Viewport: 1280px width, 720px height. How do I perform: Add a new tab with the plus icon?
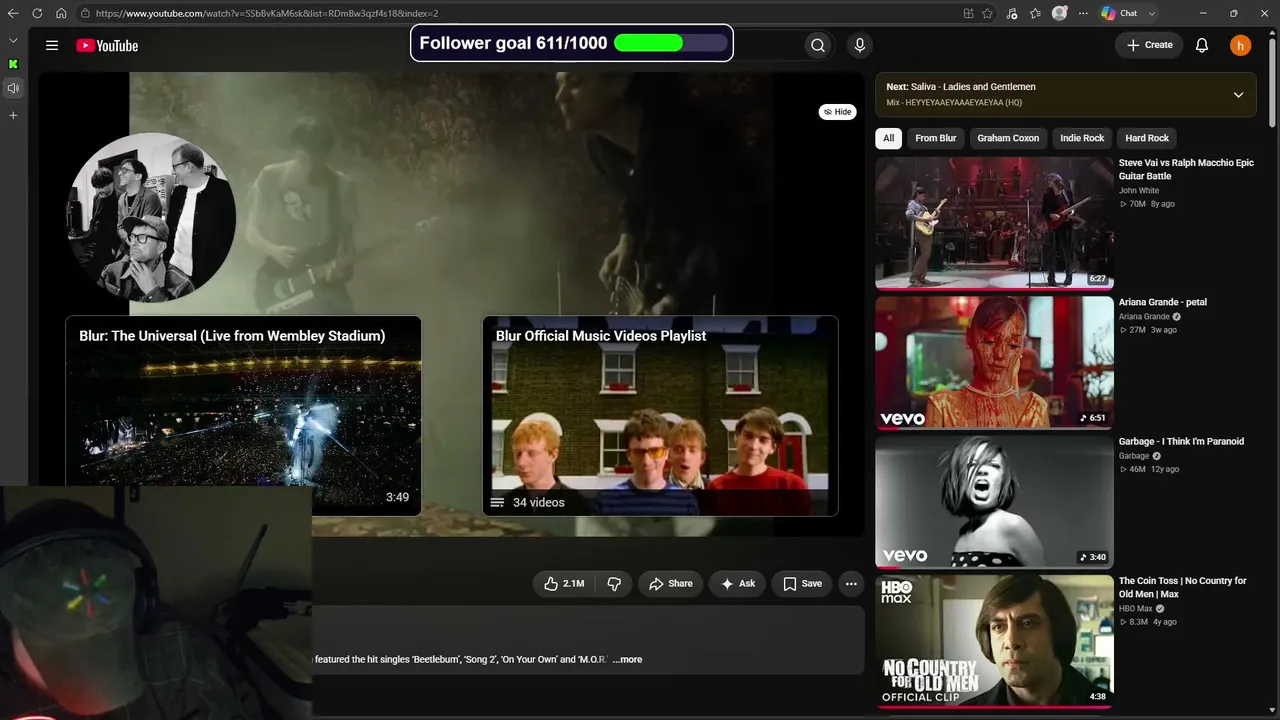click(x=13, y=116)
